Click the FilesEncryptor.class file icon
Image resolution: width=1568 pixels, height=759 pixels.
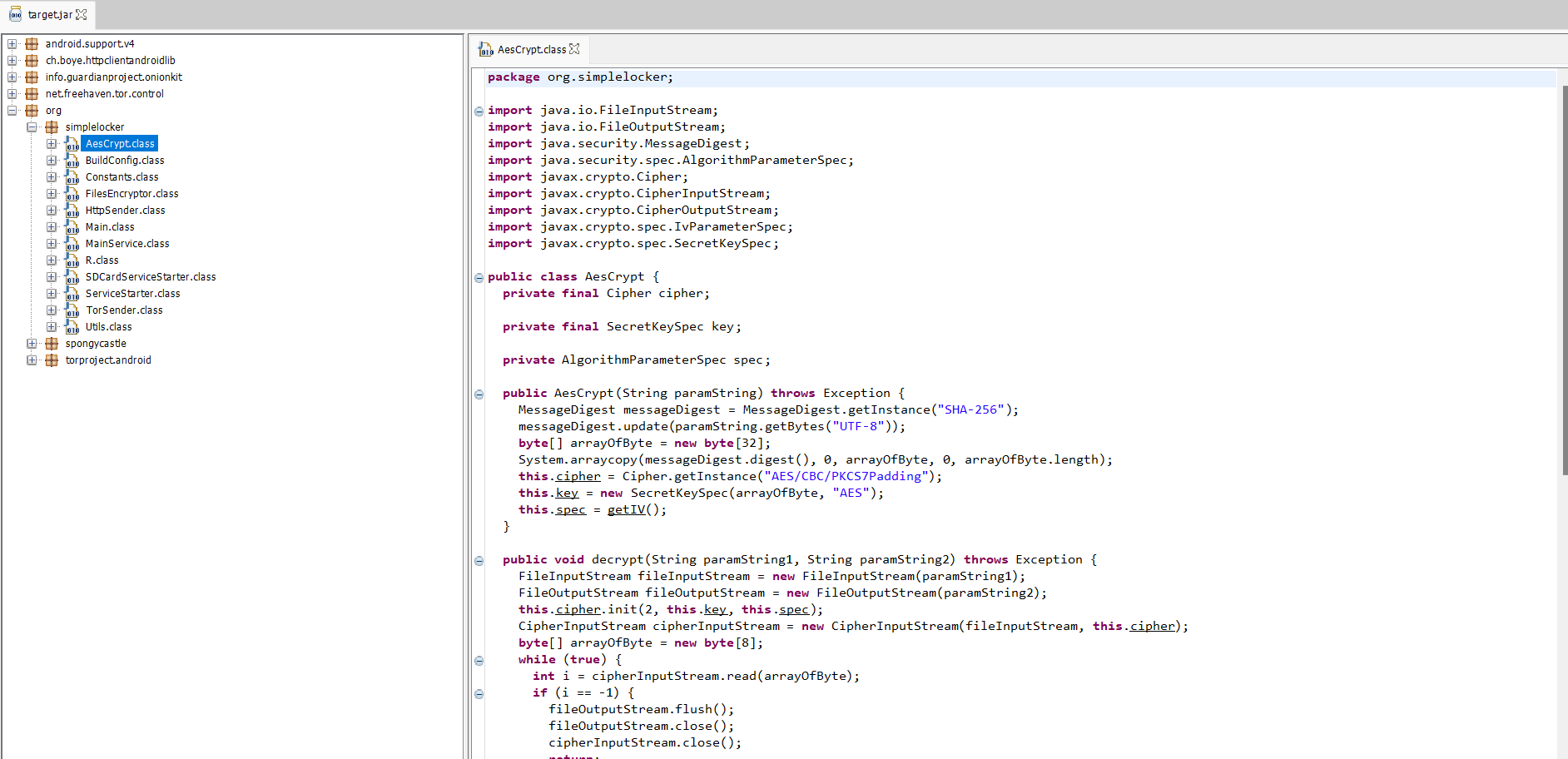coord(72,194)
